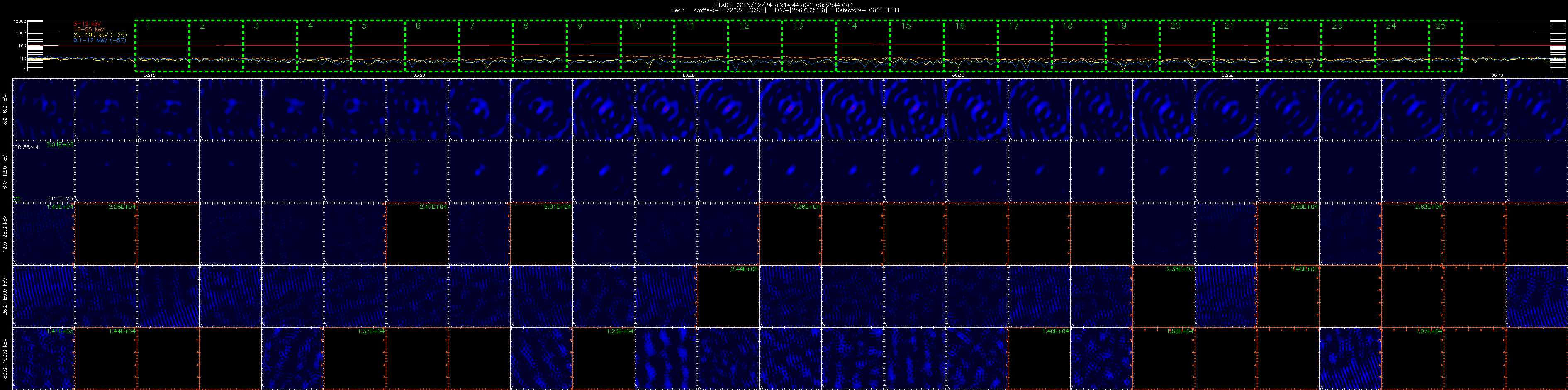Select time interval marker 12
The image size is (1568, 390).
[745, 26]
